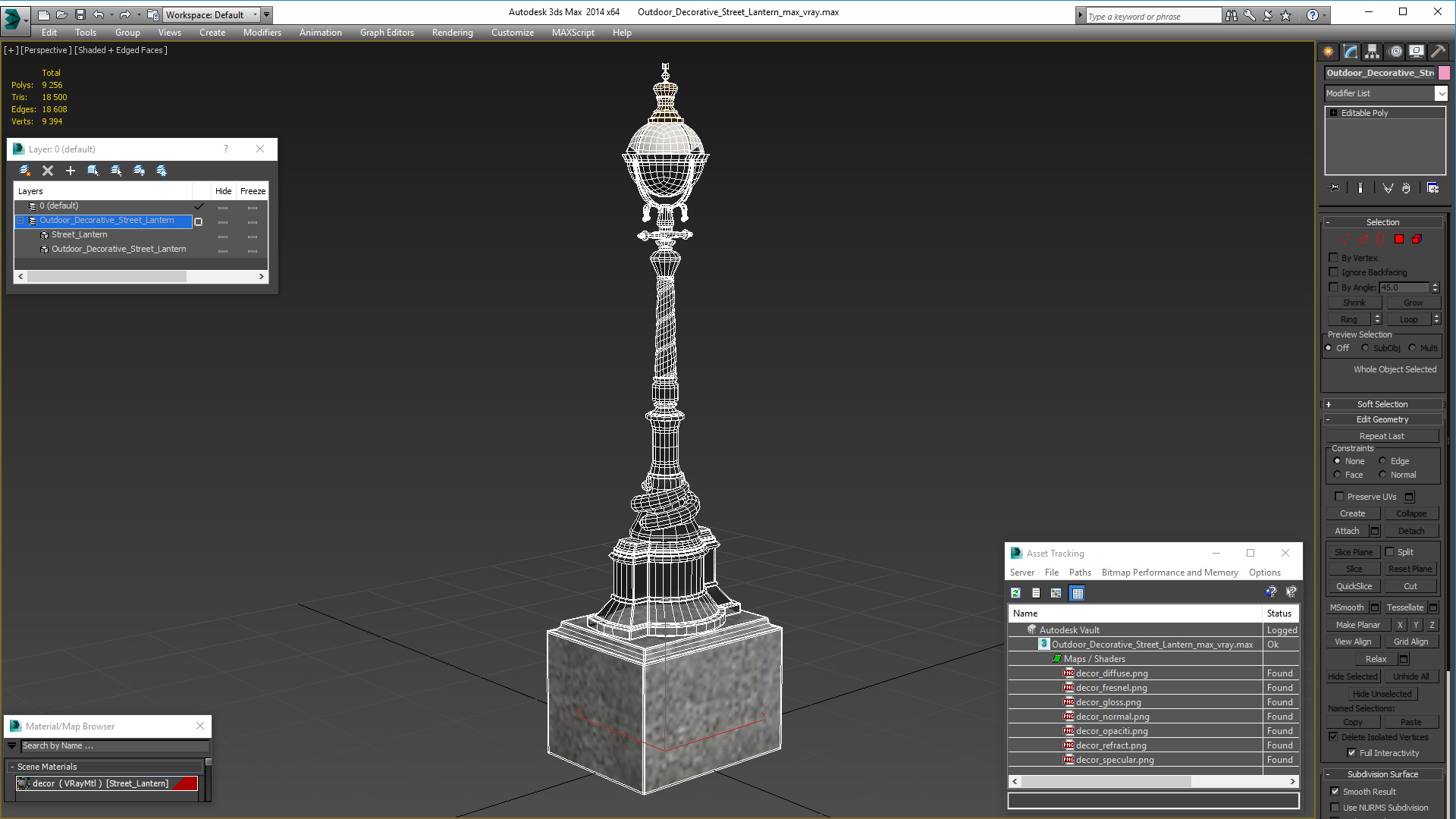This screenshot has width=1456, height=819.
Task: Click Hide/Unhide All Layers icon
Action: (139, 171)
